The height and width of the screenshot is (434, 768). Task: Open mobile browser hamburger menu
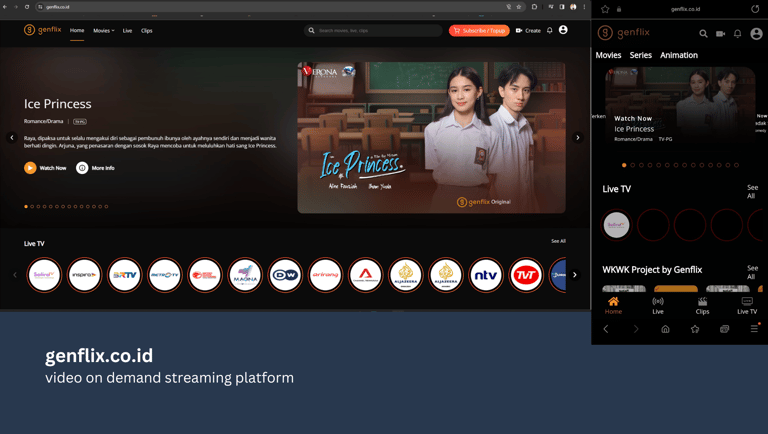(754, 329)
